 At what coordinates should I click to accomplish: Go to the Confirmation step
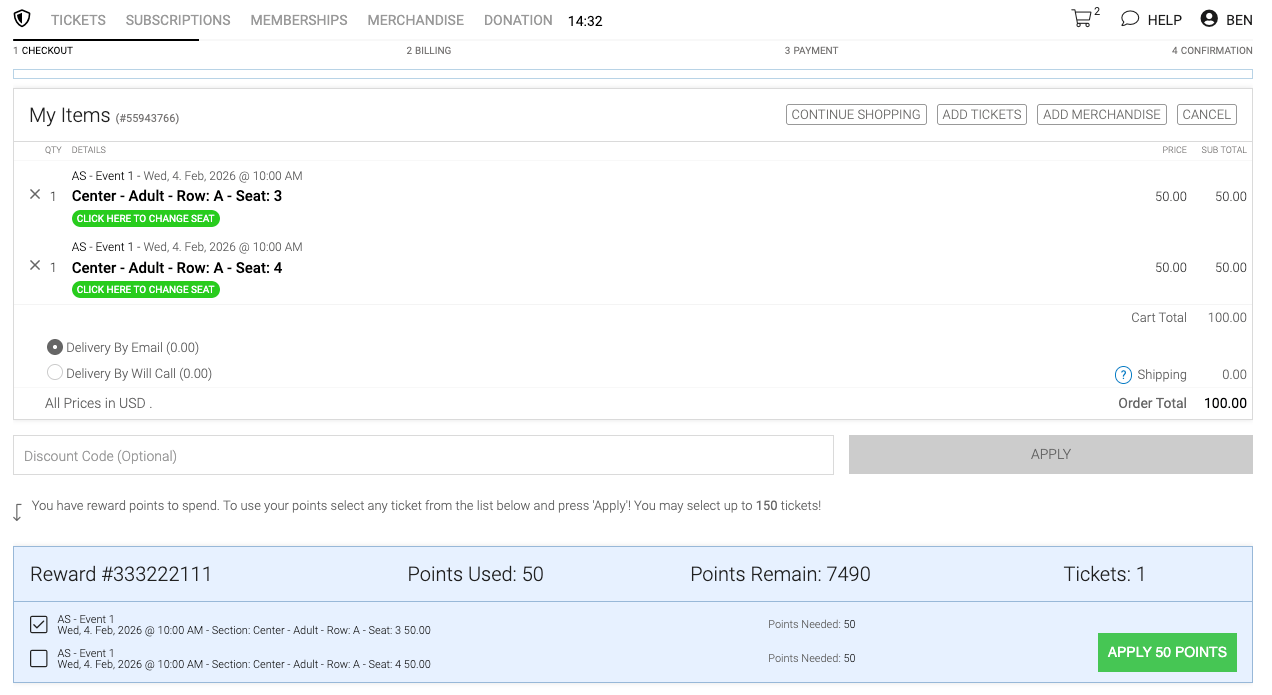pyautogui.click(x=1212, y=50)
